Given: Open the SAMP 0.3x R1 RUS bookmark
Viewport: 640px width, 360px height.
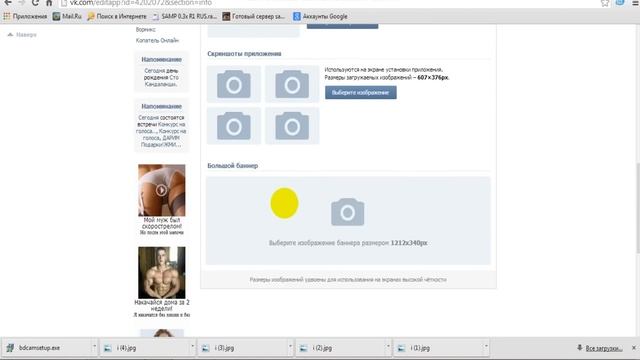Looking at the screenshot, I should [184, 16].
